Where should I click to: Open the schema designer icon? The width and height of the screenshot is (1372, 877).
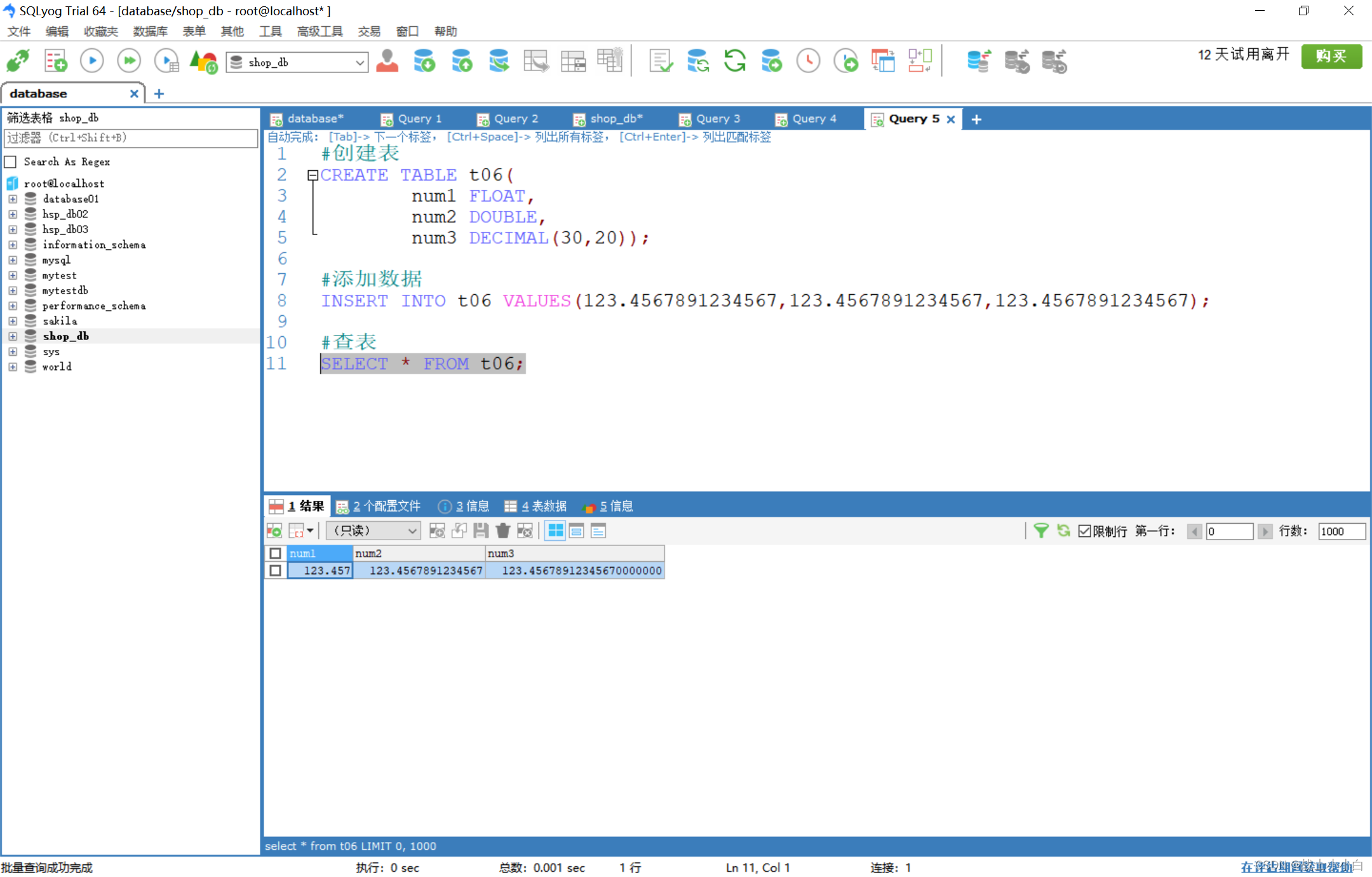click(x=920, y=62)
